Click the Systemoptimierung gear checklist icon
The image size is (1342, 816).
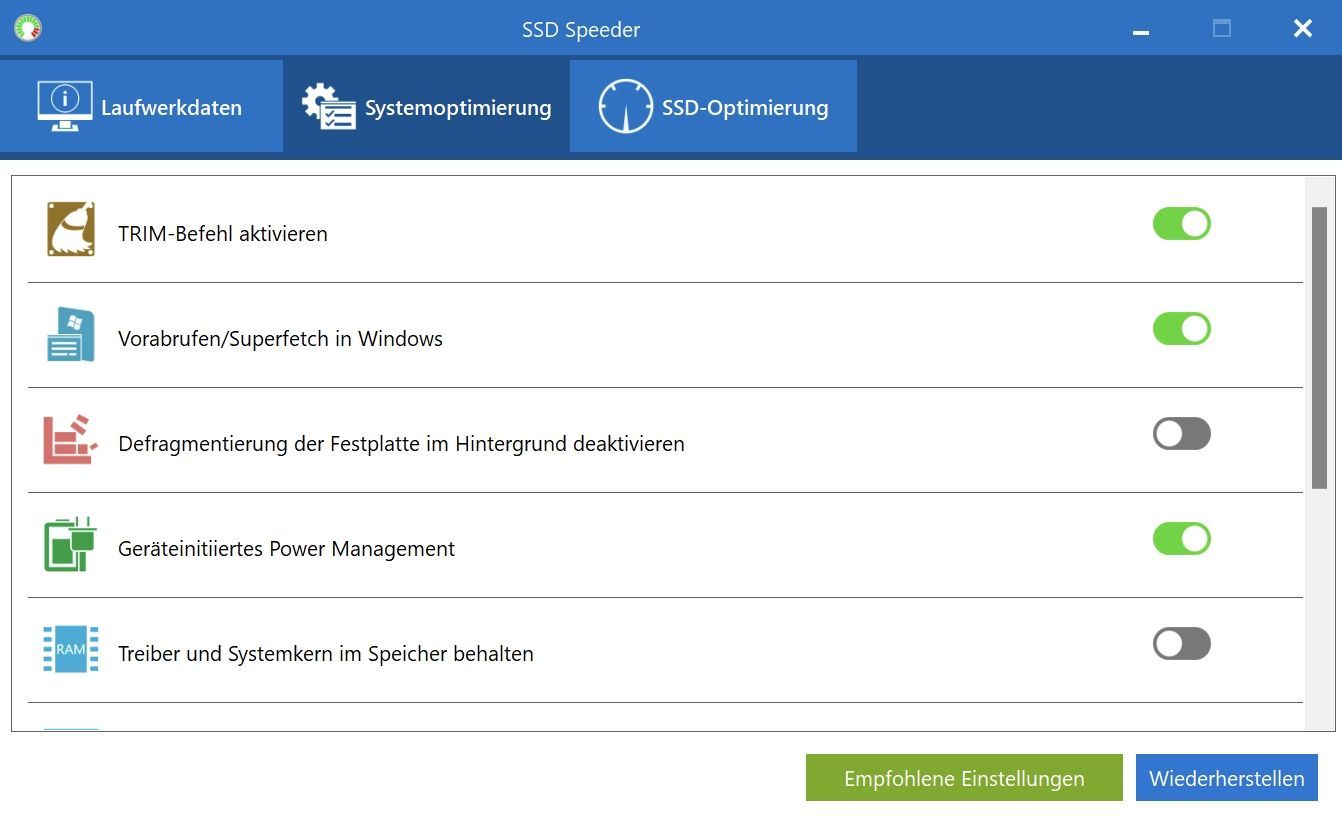[329, 106]
